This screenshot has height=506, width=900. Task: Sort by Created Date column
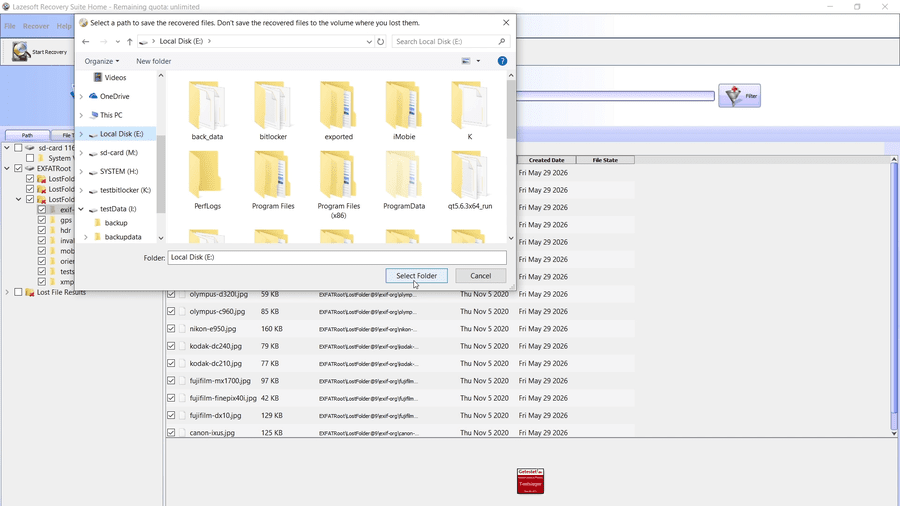click(x=546, y=160)
